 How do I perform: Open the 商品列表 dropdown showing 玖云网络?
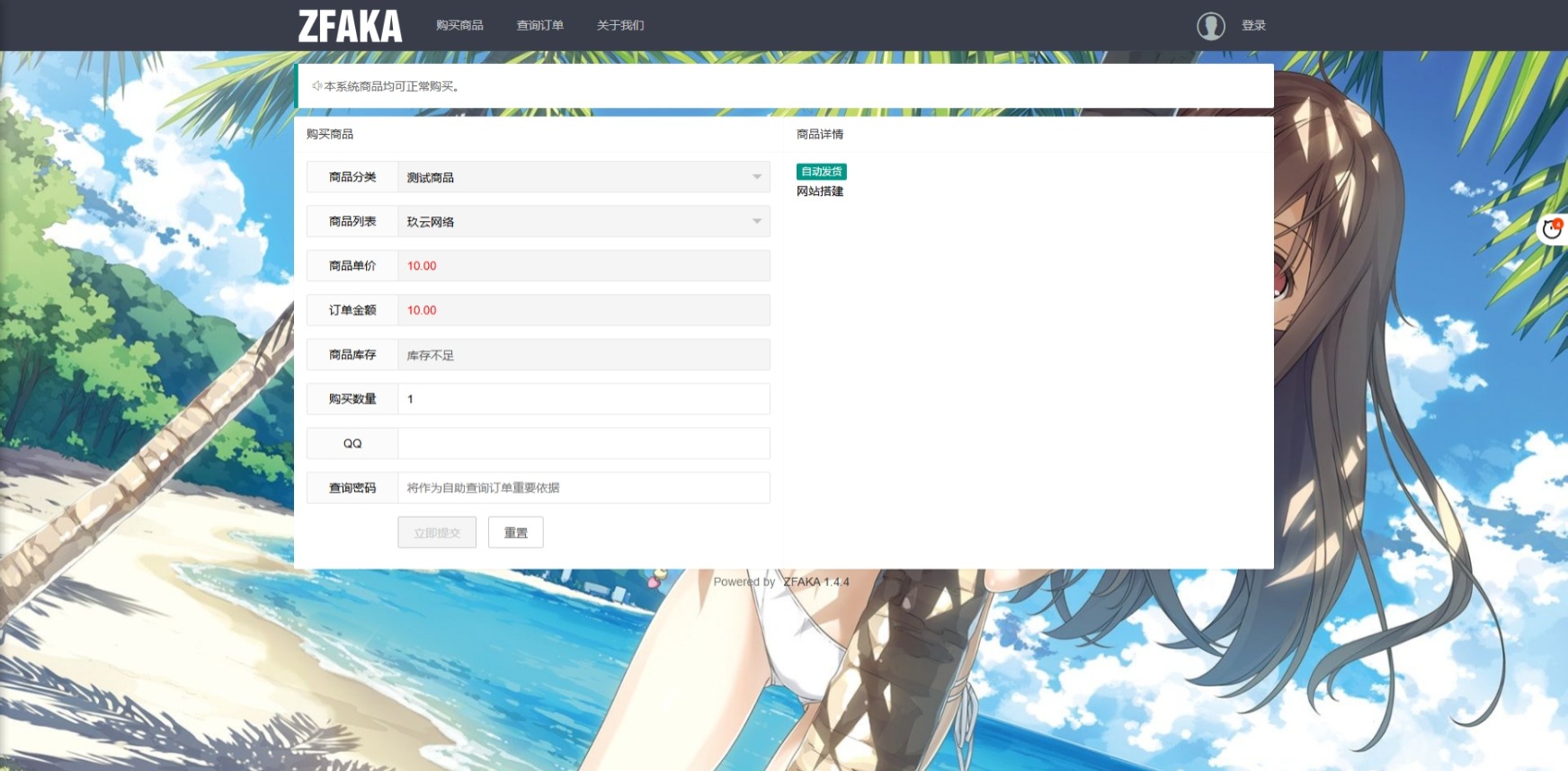(x=584, y=221)
